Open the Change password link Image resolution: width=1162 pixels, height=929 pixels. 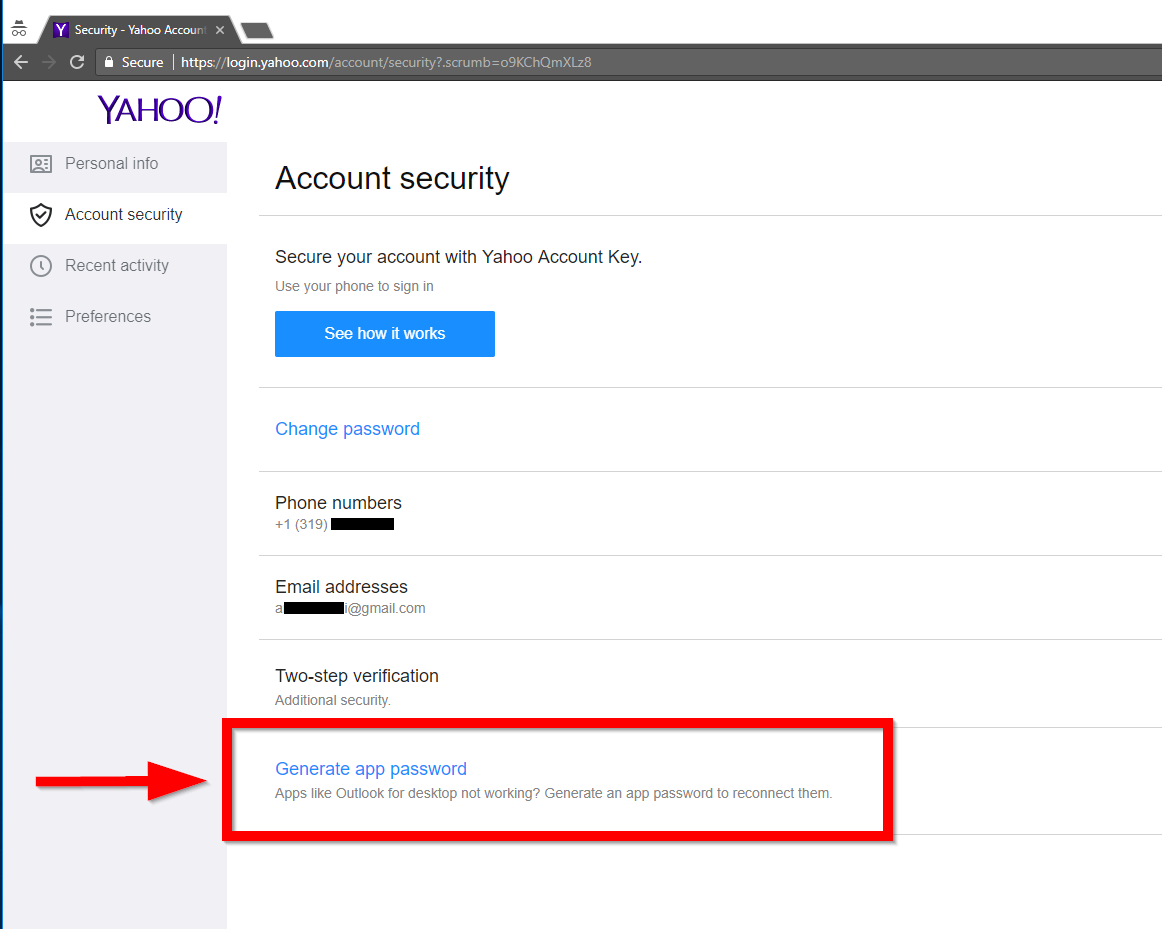coord(347,429)
